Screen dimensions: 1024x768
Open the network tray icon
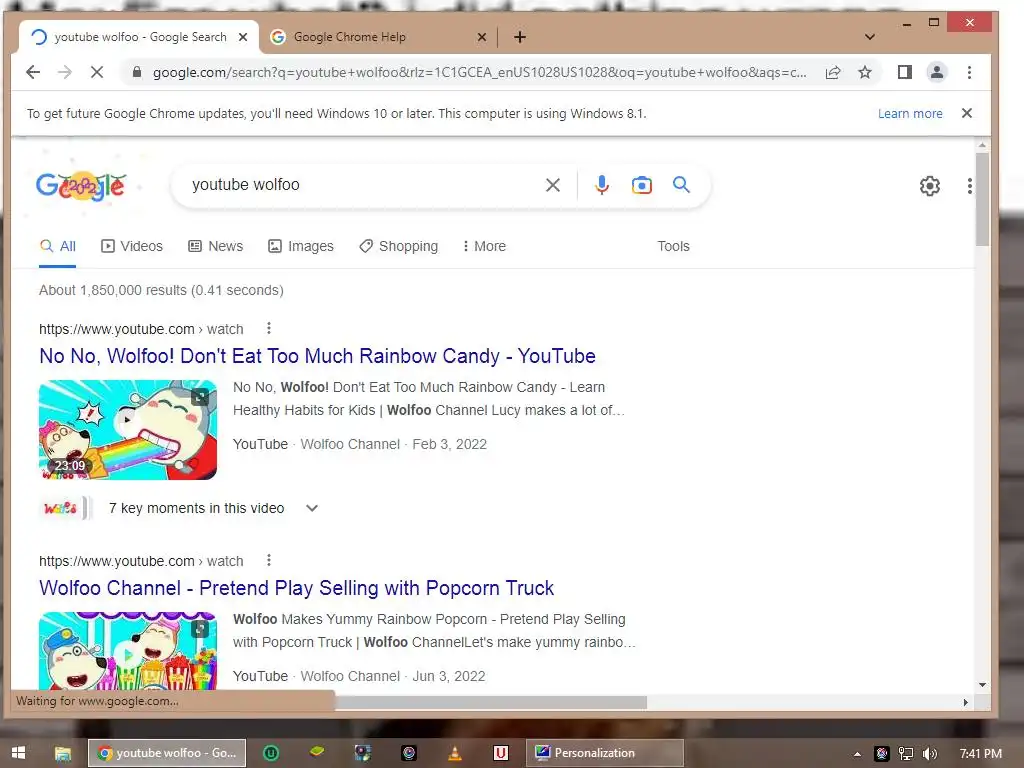click(x=906, y=754)
